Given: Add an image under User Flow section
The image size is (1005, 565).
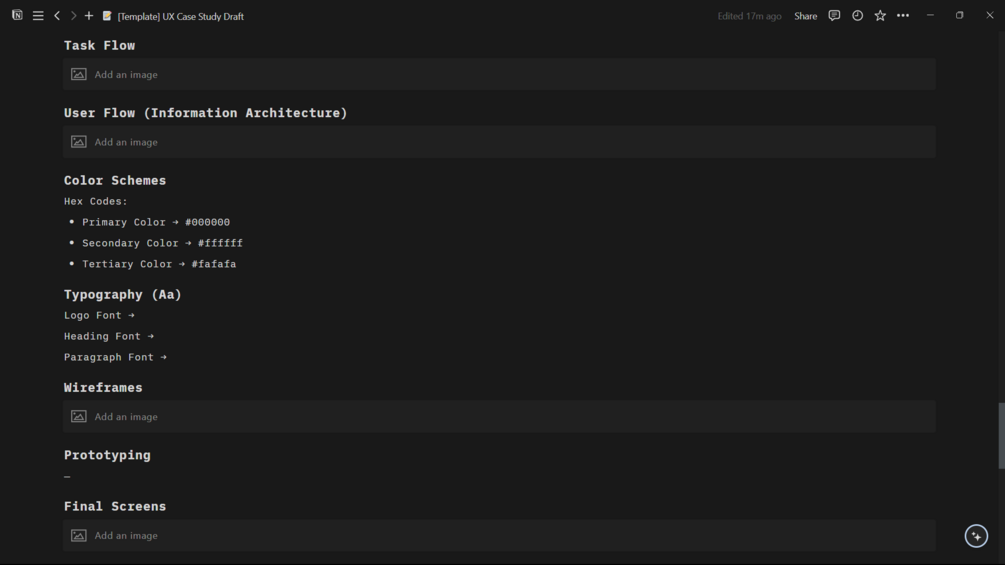Looking at the screenshot, I should pos(126,142).
